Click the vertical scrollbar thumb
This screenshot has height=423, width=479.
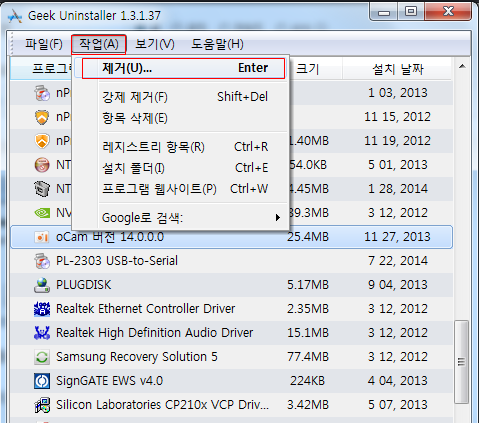(461, 362)
